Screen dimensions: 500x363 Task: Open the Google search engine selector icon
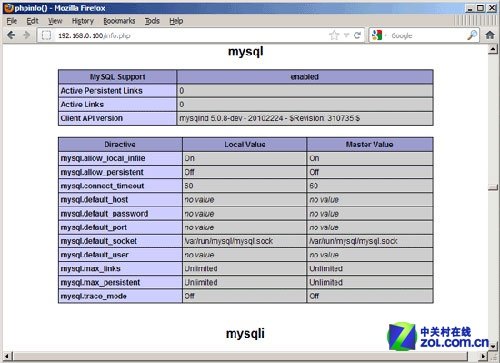377,35
